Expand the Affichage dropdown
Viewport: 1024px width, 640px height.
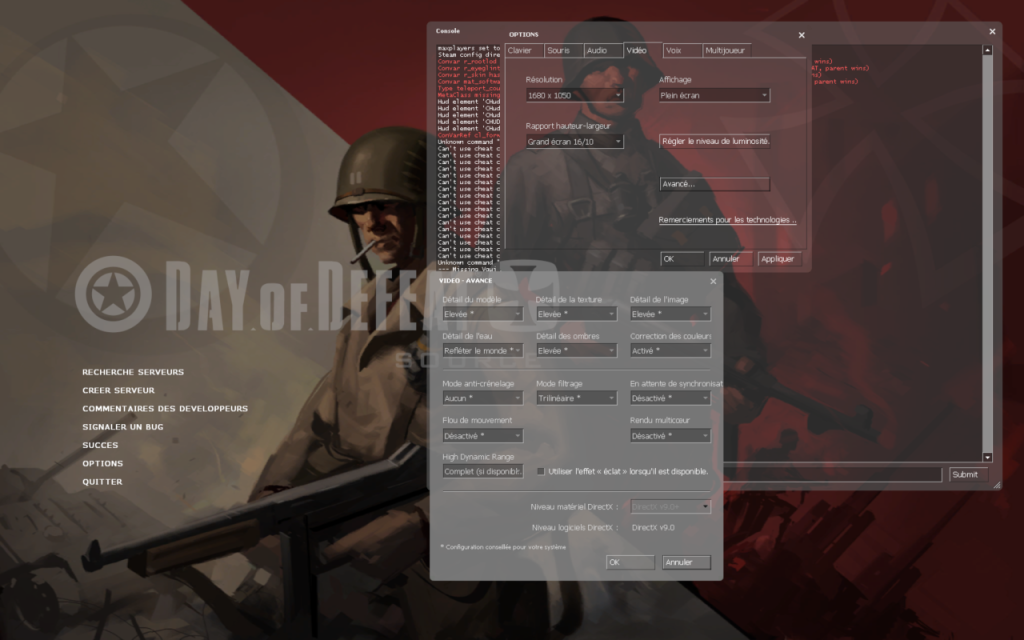(714, 96)
